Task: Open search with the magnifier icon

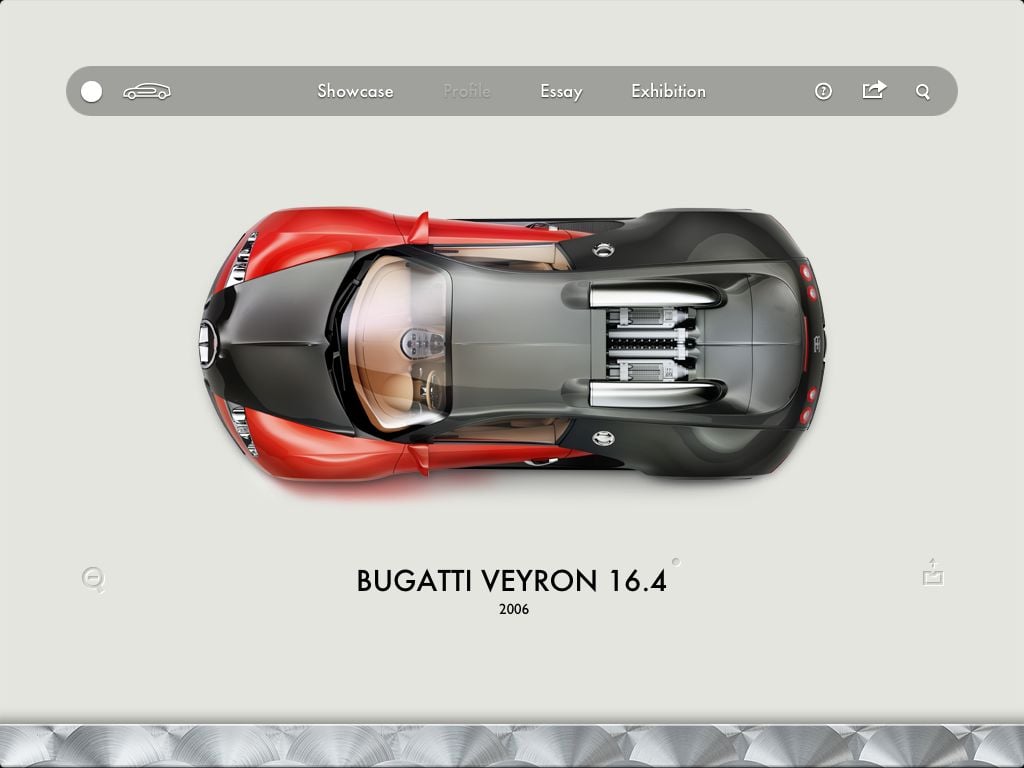Action: point(923,91)
